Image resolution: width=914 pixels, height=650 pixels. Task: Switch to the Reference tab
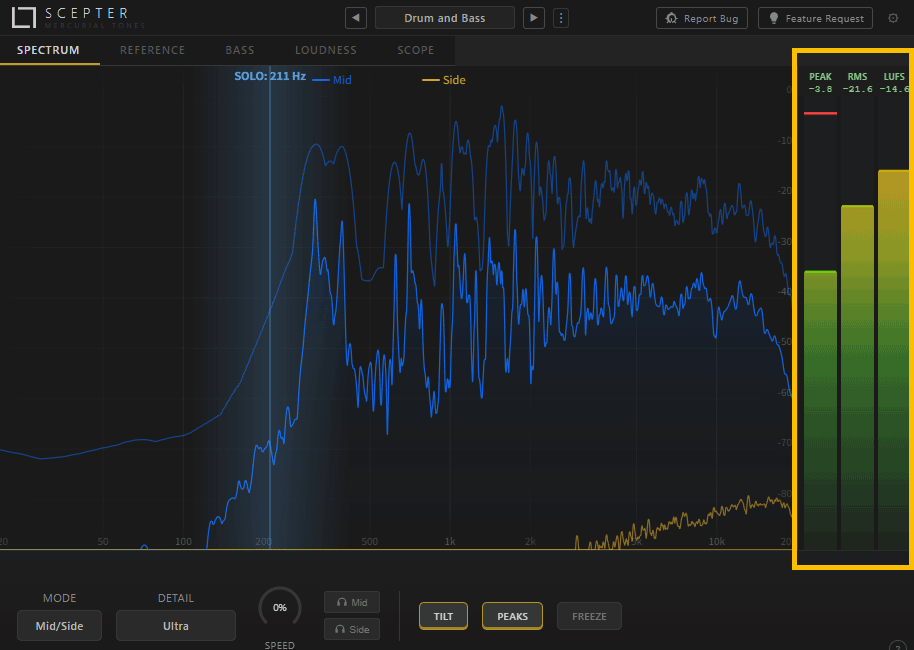point(152,50)
